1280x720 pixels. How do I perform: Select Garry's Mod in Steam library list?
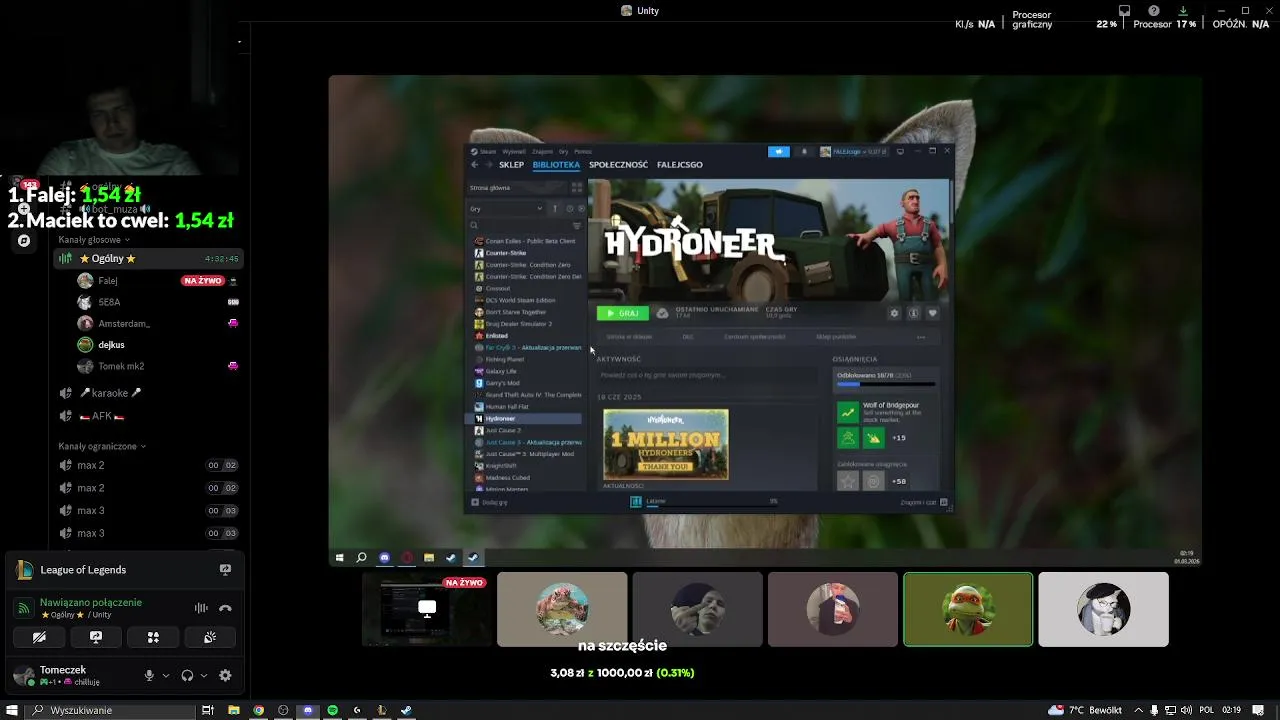(502, 383)
